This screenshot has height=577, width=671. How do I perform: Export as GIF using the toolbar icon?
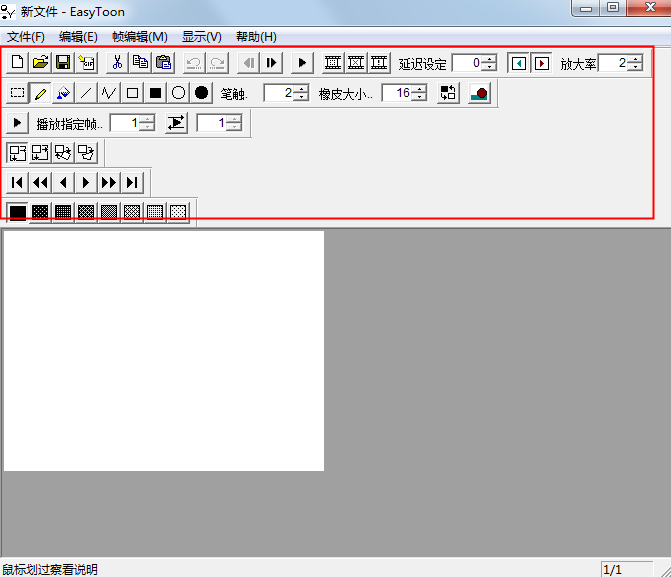tap(87, 63)
